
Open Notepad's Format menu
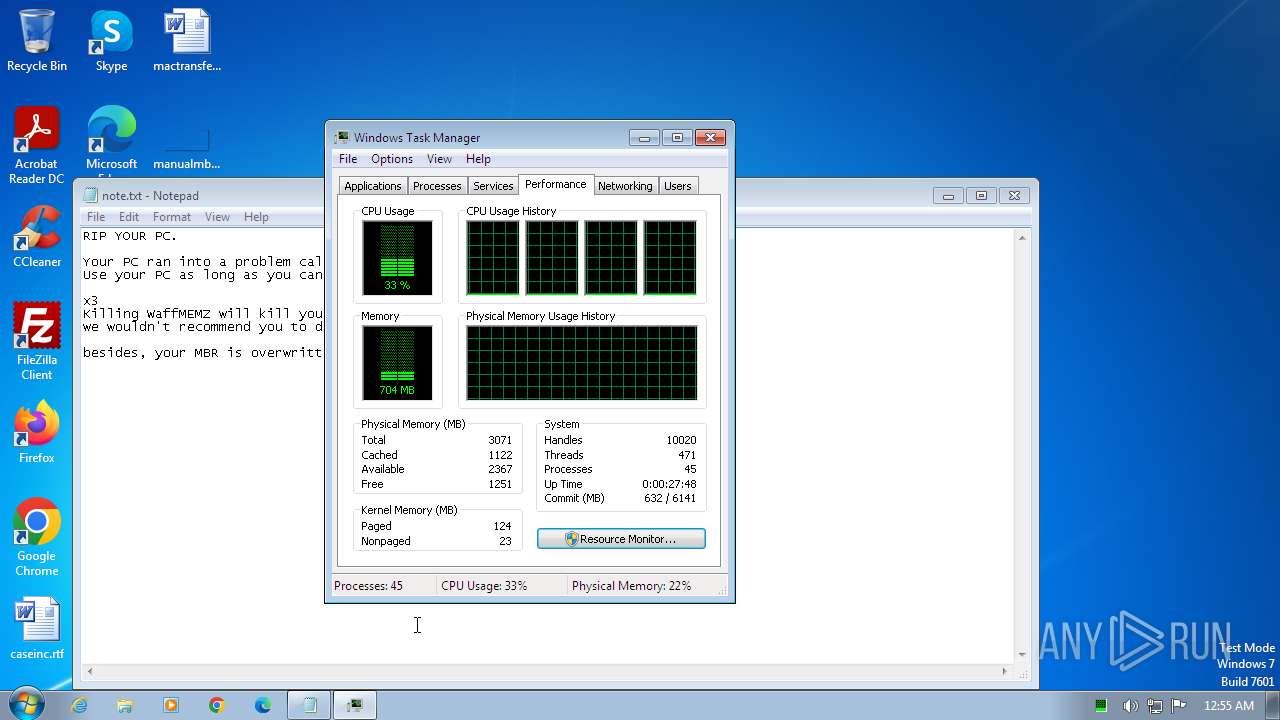pyautogui.click(x=172, y=217)
